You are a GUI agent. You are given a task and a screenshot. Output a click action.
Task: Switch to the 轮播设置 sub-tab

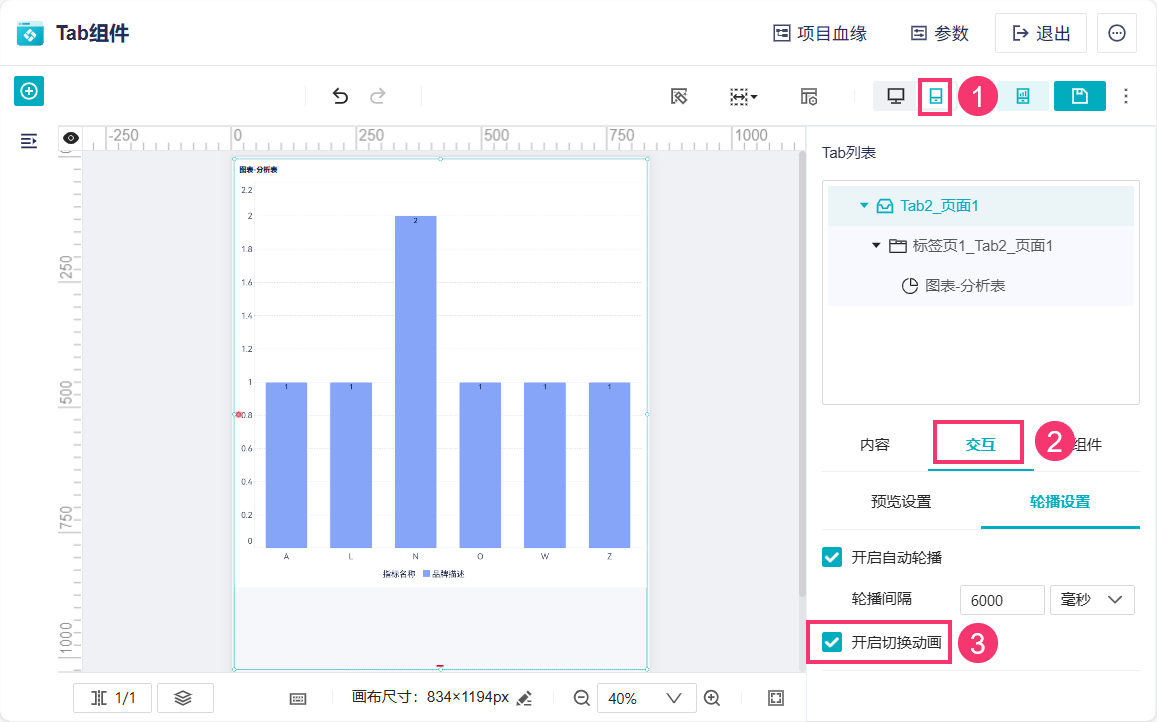tap(1060, 502)
